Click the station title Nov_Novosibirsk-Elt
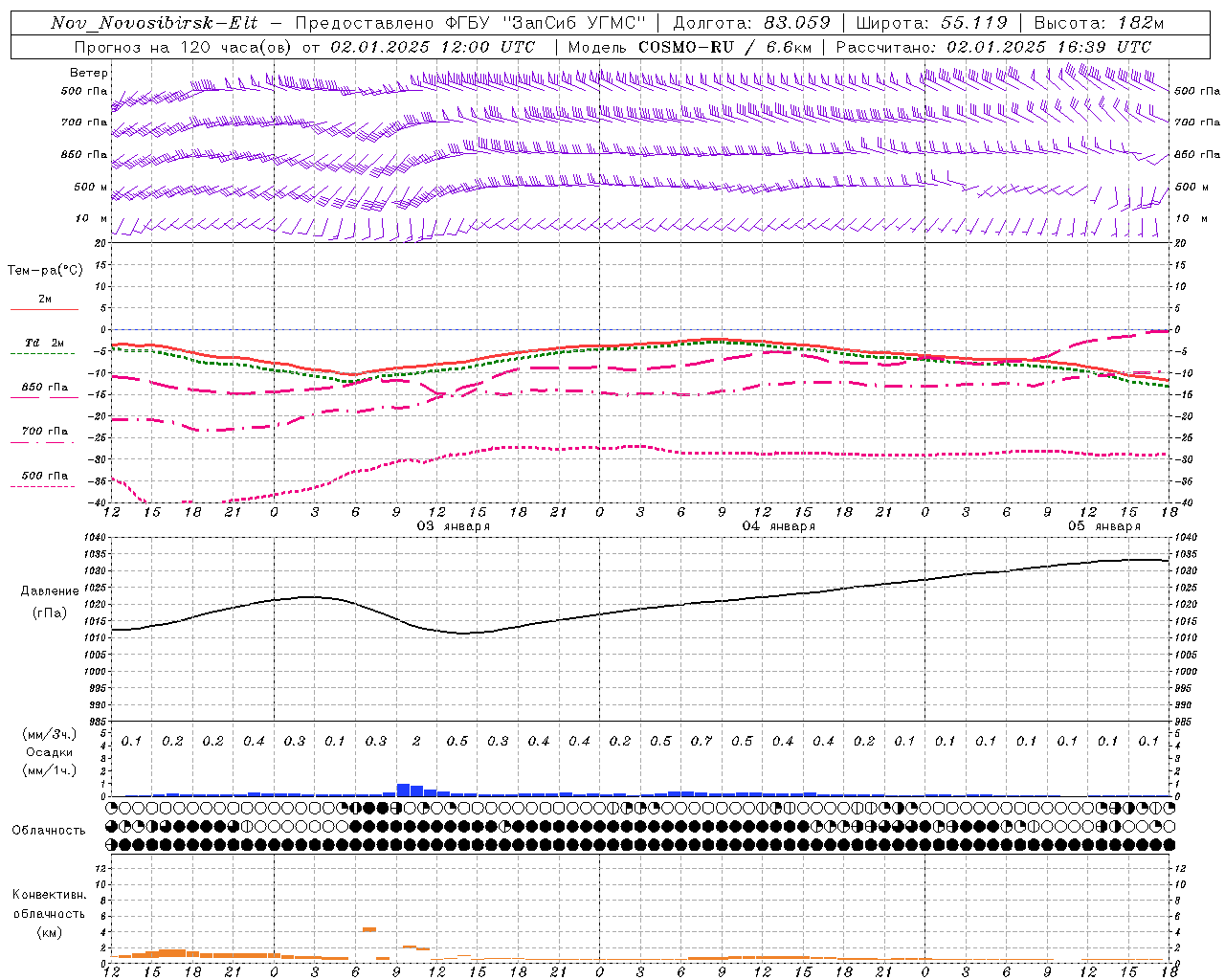Image resolution: width=1225 pixels, height=980 pixels. pos(154,23)
